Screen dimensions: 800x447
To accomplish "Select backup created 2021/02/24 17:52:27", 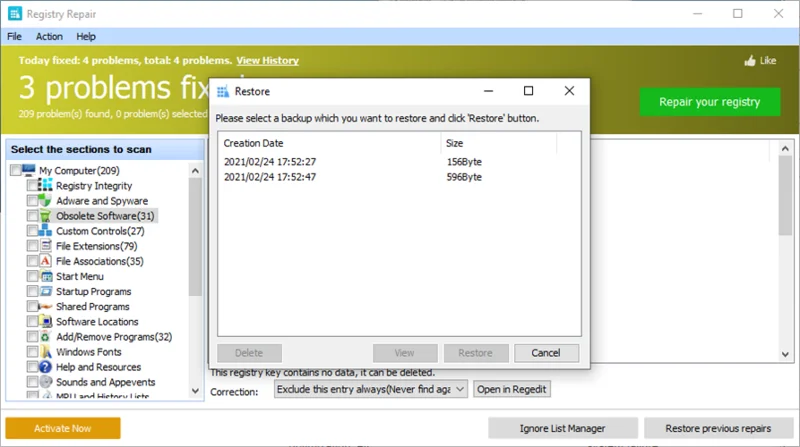I will (270, 162).
